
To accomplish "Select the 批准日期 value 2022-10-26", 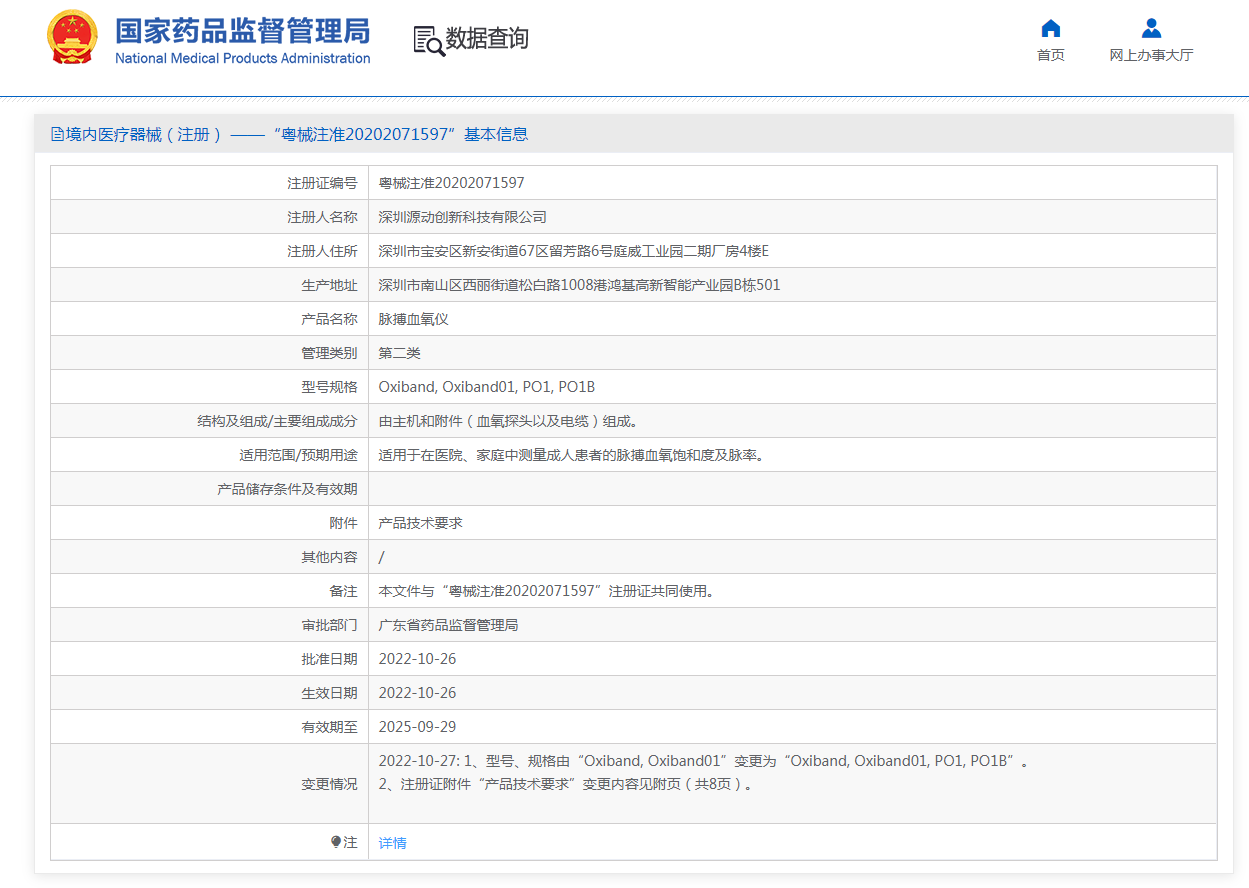I will tap(417, 659).
